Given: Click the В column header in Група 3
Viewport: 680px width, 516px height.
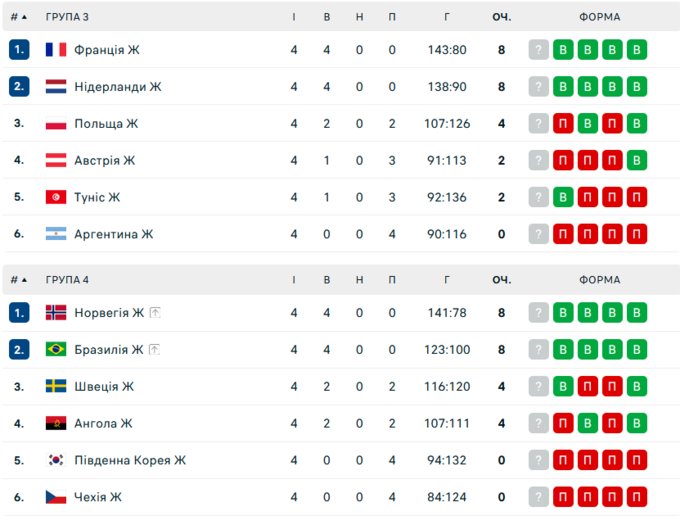Looking at the screenshot, I should [x=327, y=17].
